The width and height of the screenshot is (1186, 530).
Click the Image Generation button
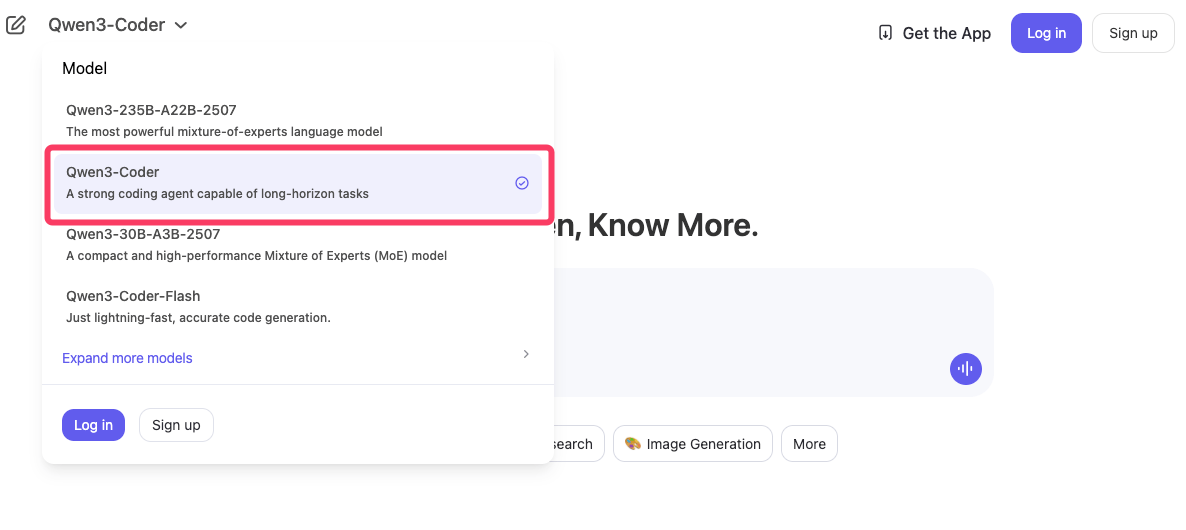692,444
